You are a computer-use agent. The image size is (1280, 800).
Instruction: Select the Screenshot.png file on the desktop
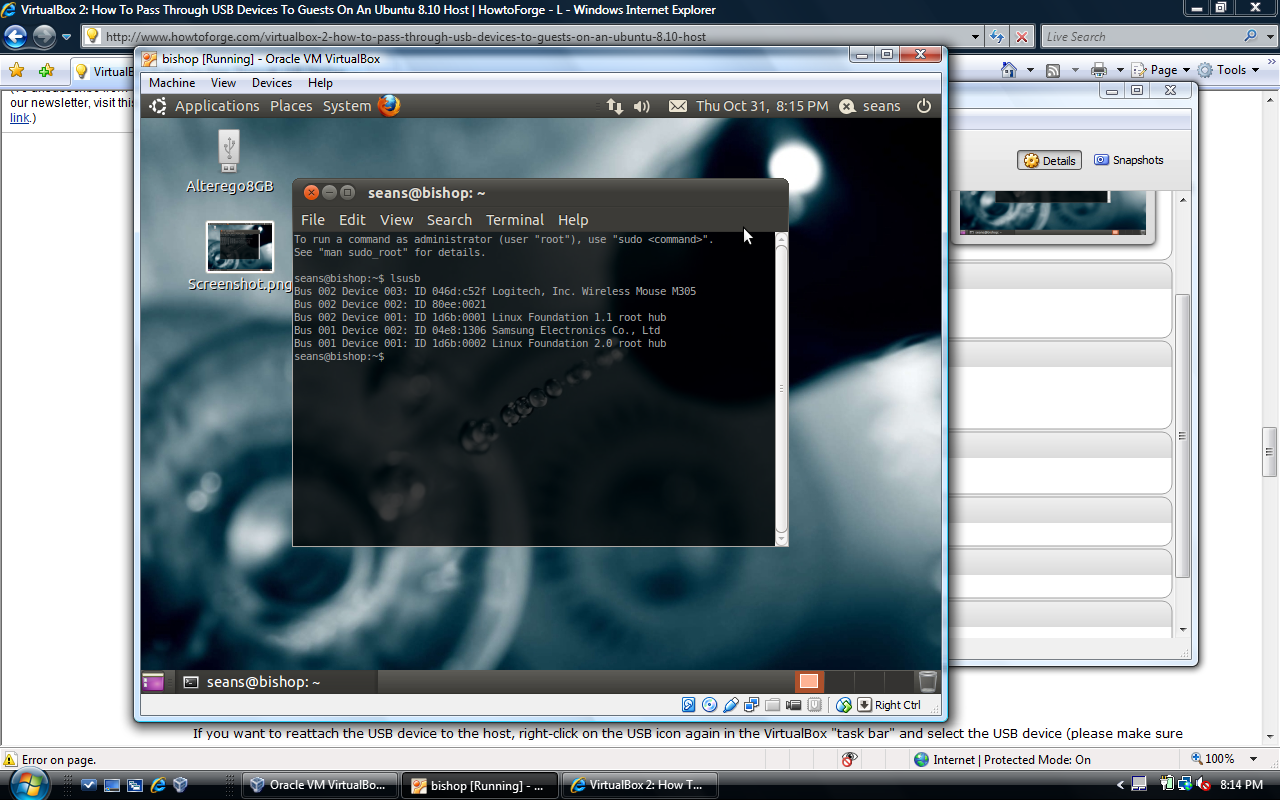240,257
